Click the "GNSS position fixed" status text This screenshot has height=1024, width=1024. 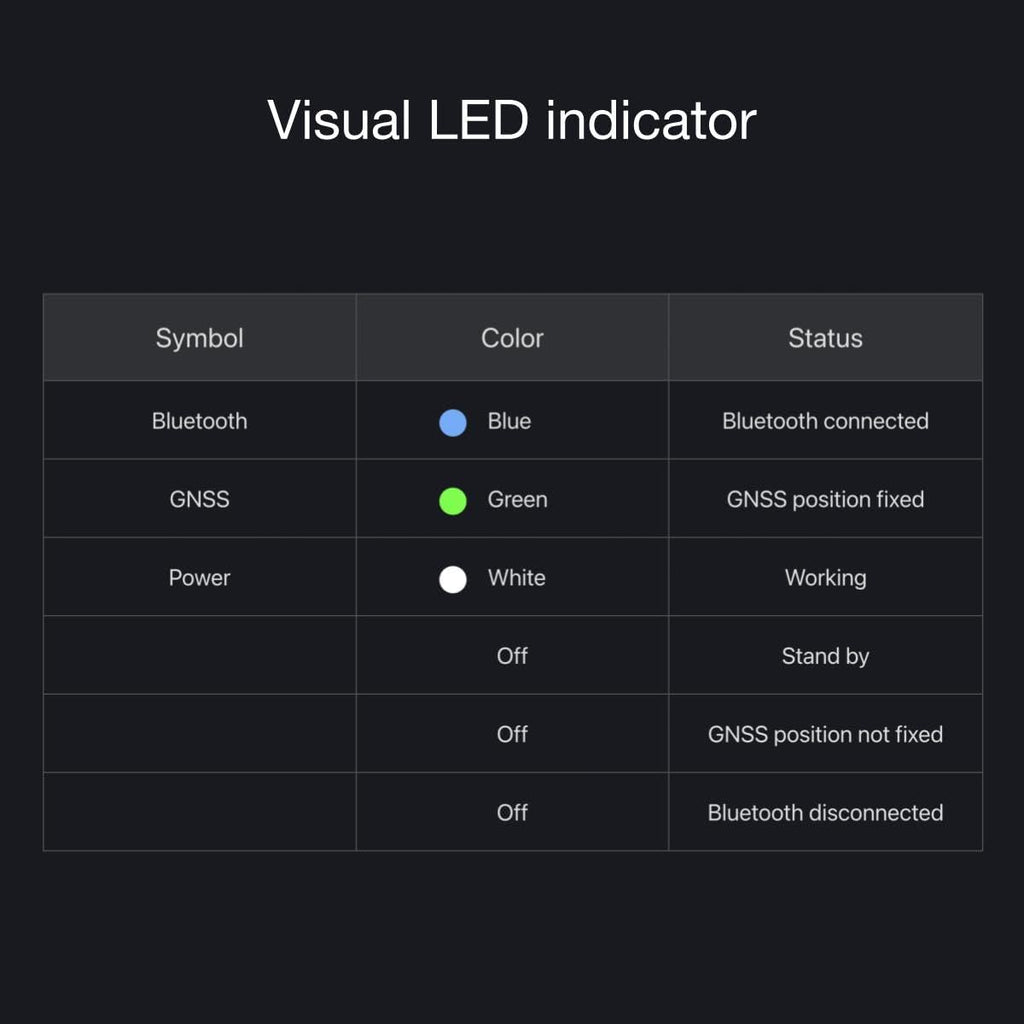pyautogui.click(x=825, y=499)
